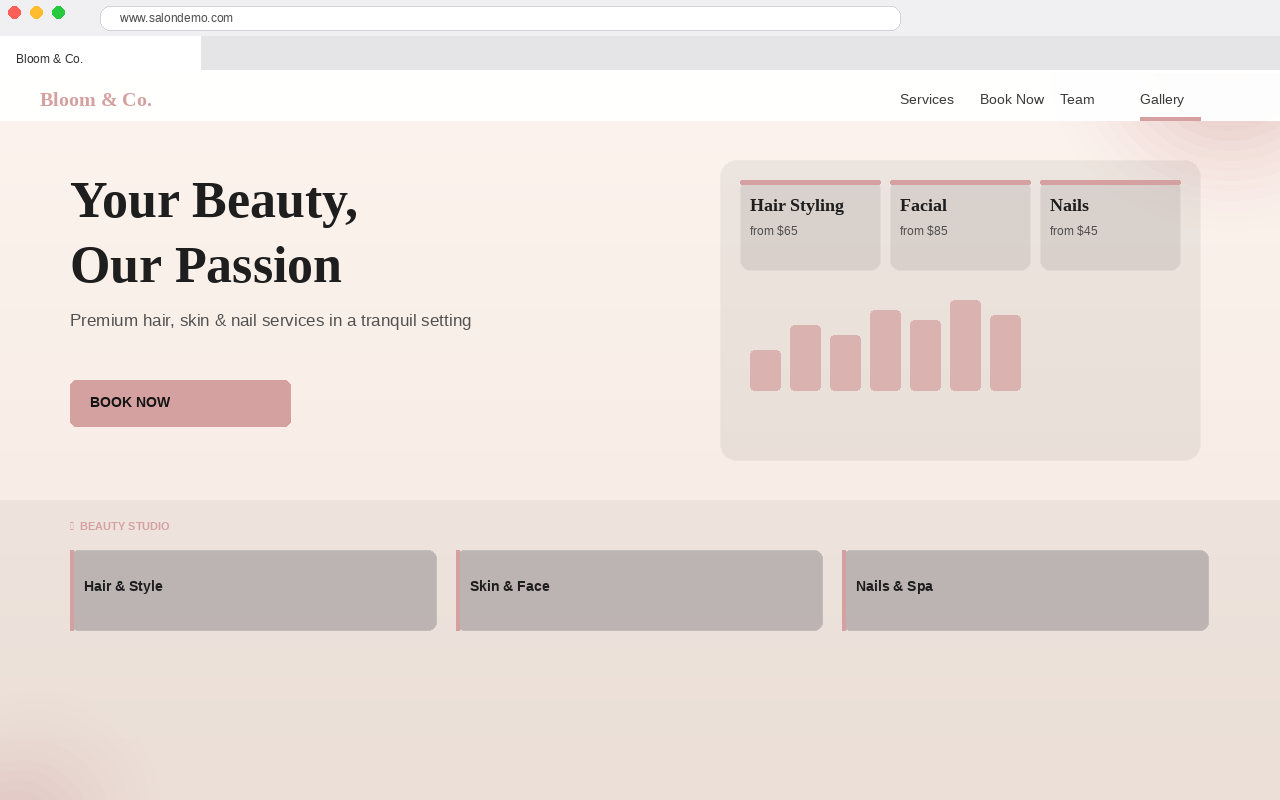Open the Hair Styling service card

(810, 225)
